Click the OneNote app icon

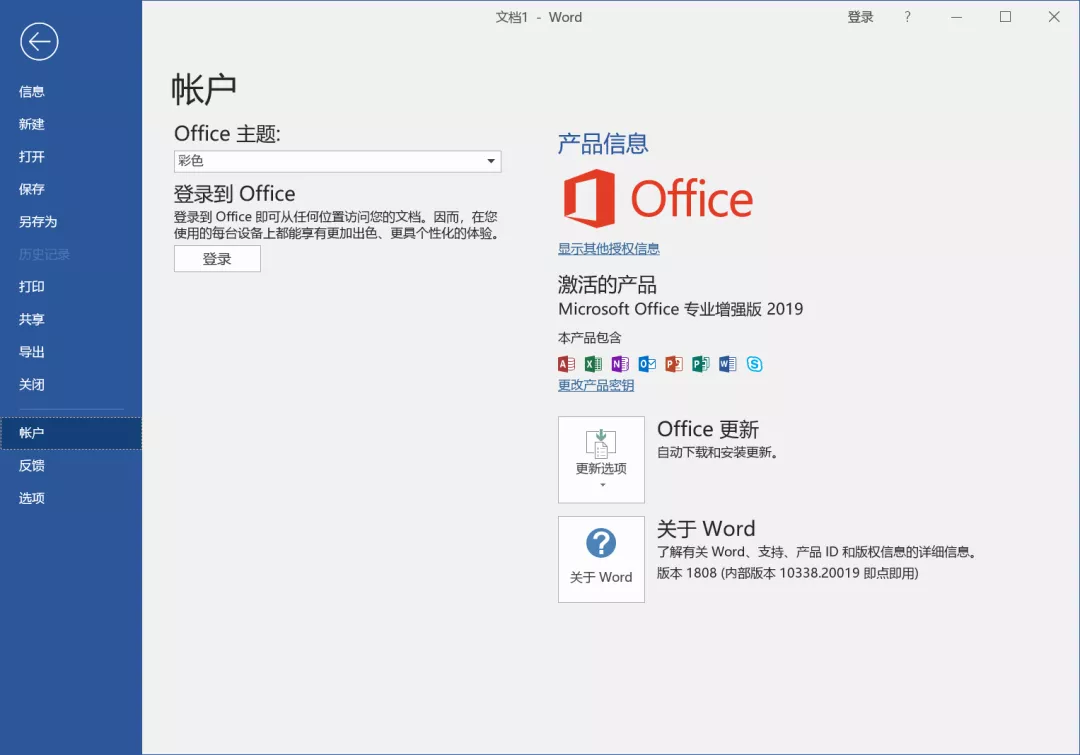pyautogui.click(x=620, y=364)
